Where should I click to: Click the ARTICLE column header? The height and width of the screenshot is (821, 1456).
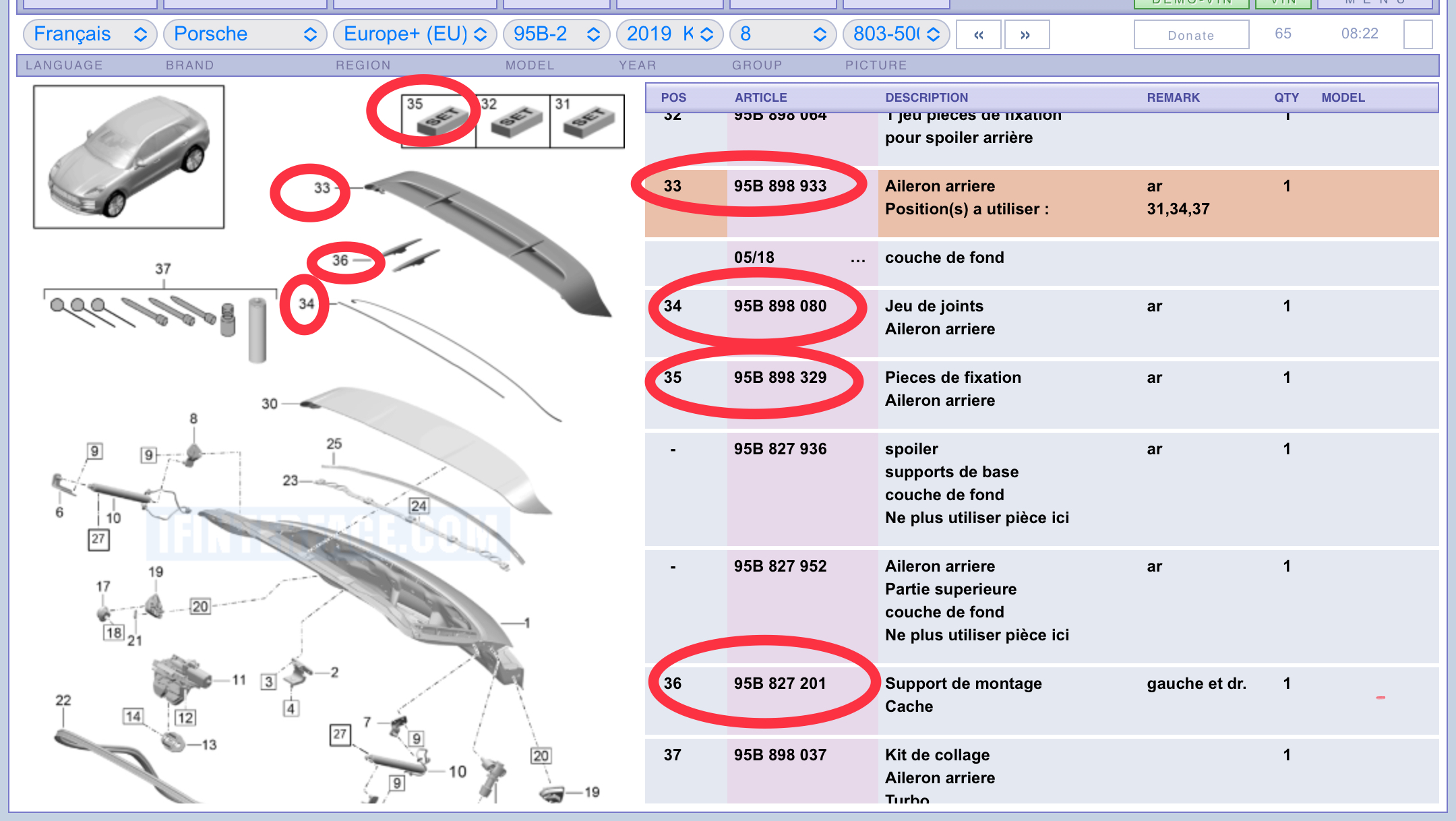click(x=760, y=98)
